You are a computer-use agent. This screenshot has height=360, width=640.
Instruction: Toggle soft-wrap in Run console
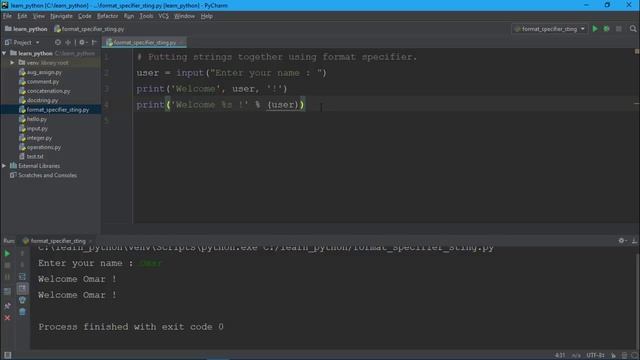[22, 277]
